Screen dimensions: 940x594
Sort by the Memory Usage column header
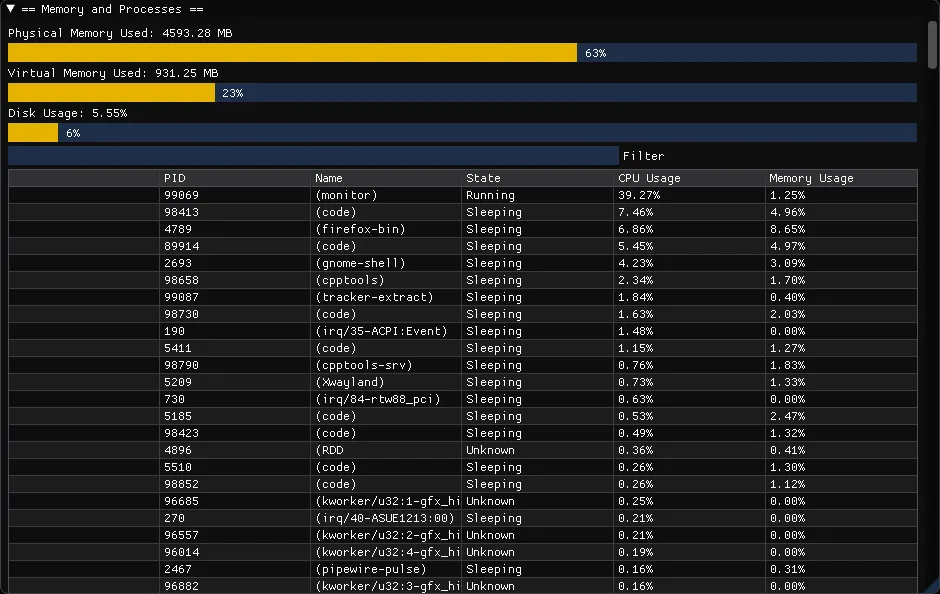click(811, 178)
